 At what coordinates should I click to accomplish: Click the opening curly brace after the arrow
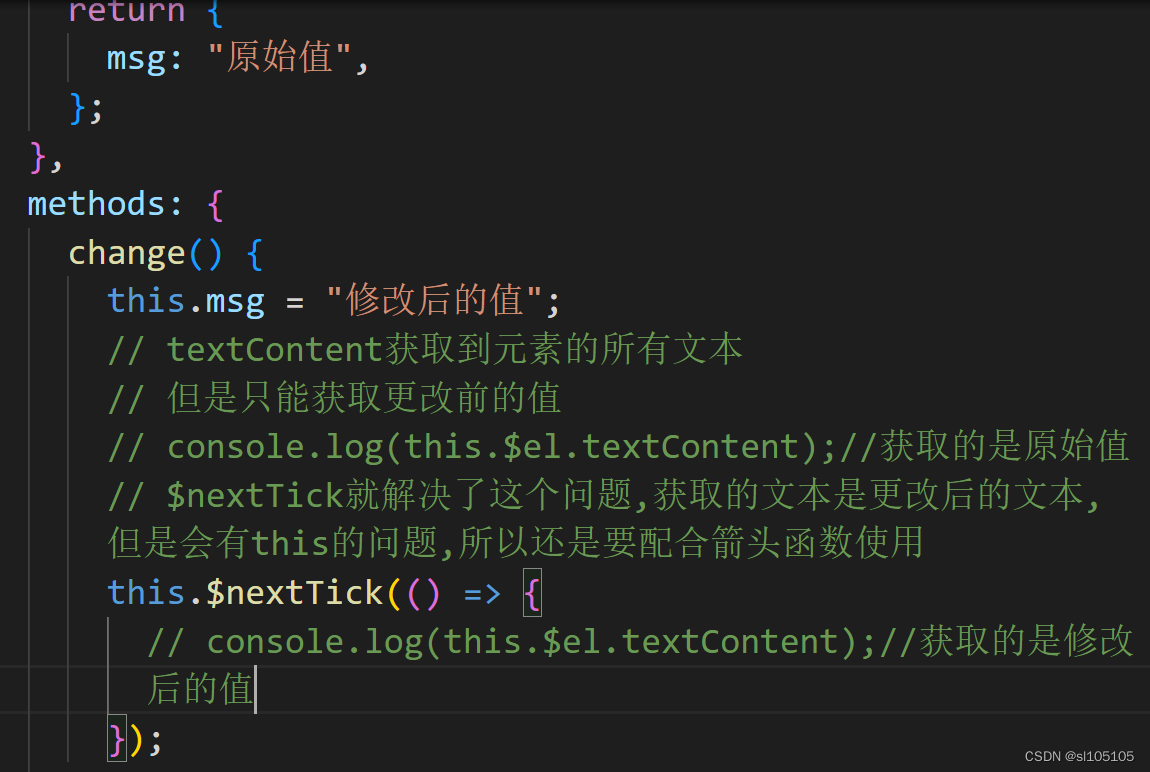532,592
